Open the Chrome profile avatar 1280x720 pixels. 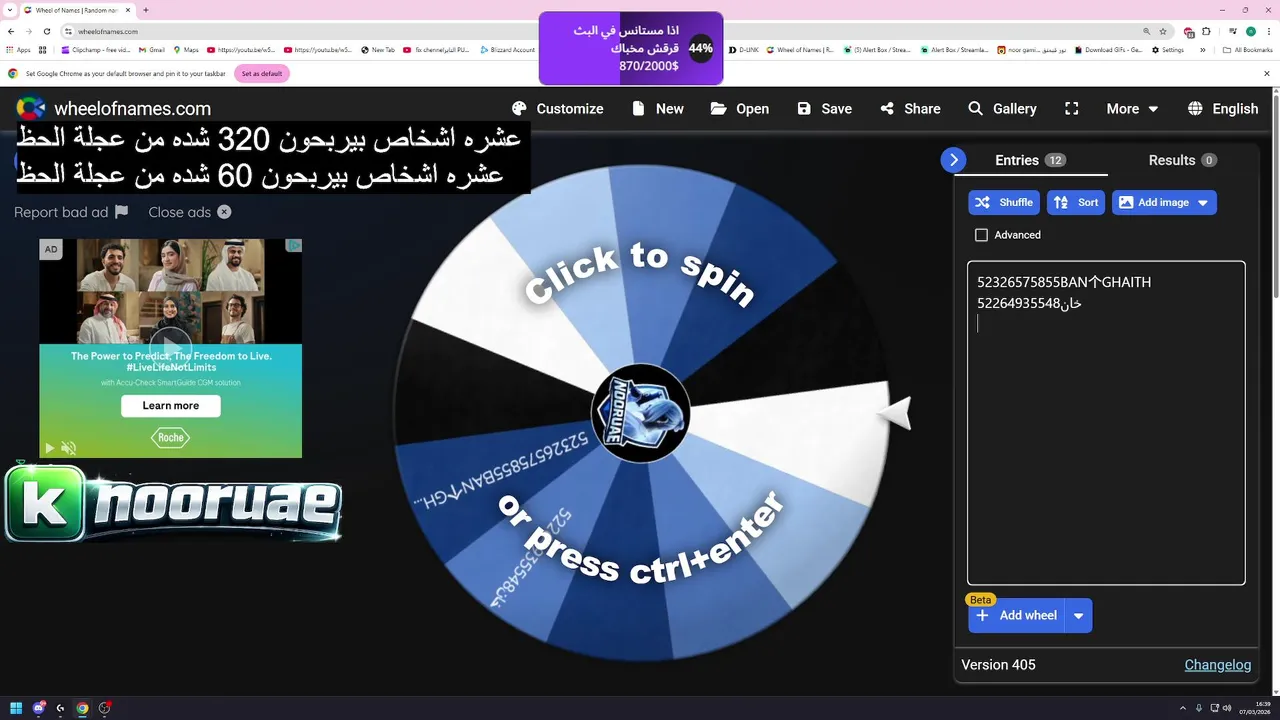(x=1250, y=31)
